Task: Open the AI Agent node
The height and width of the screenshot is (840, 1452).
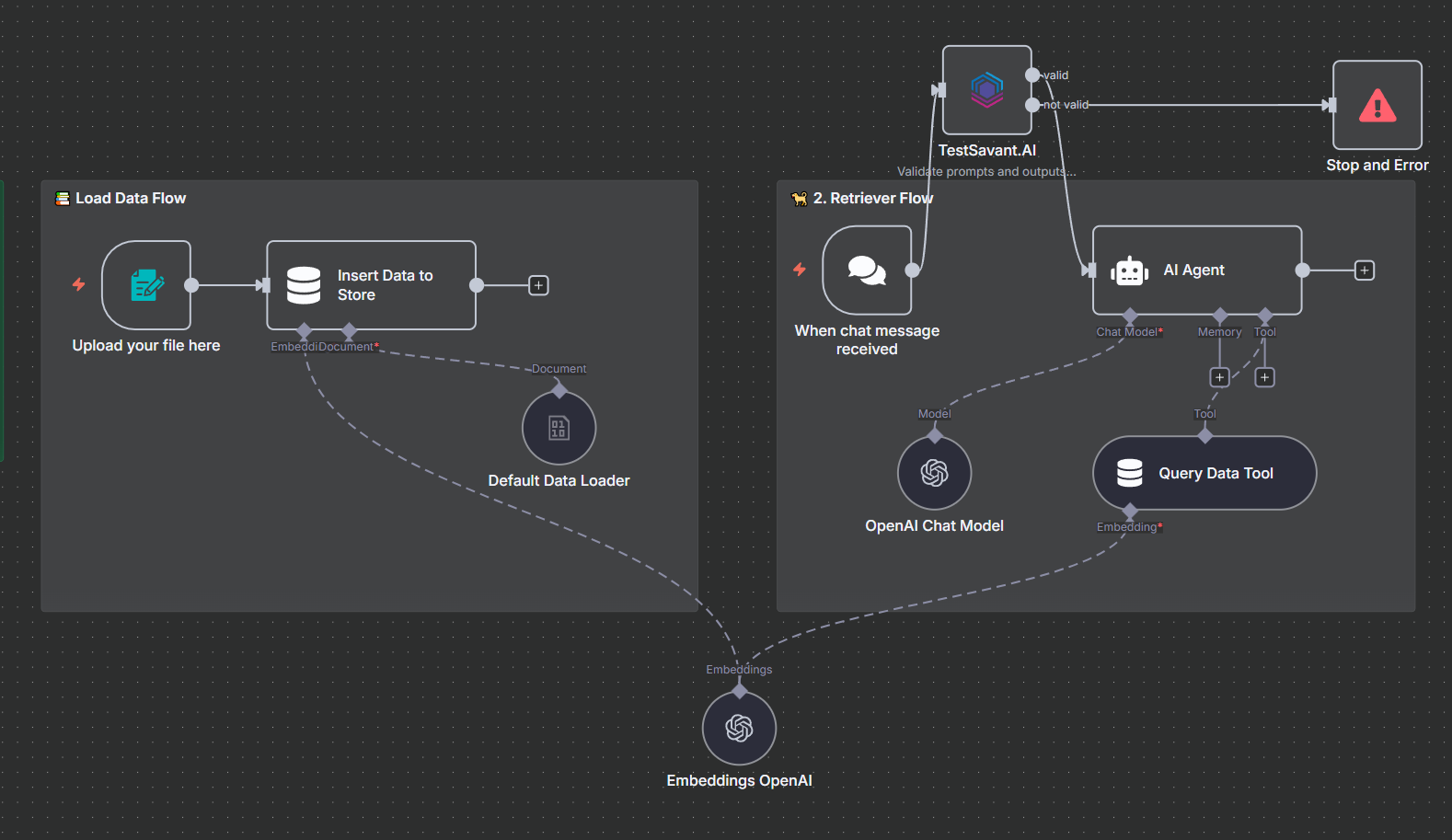Action: (1196, 270)
